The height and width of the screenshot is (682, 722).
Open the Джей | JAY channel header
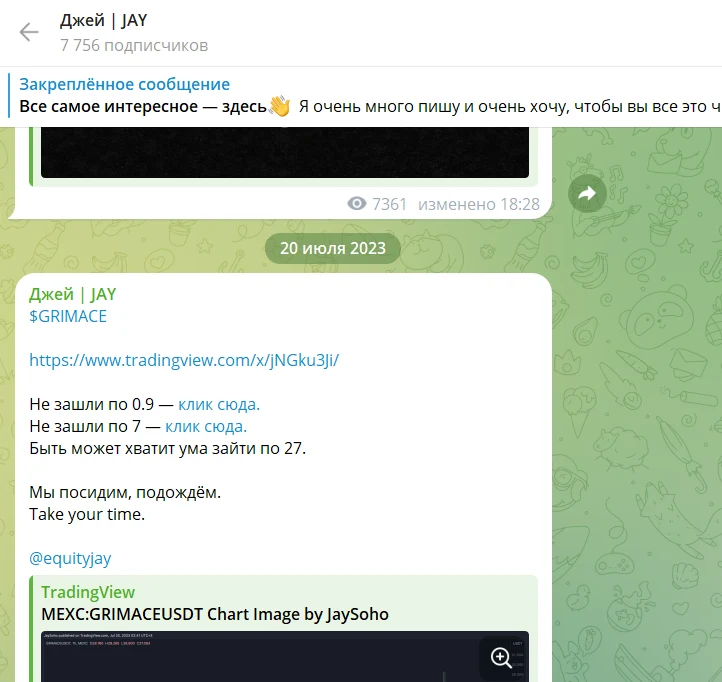pyautogui.click(x=103, y=21)
